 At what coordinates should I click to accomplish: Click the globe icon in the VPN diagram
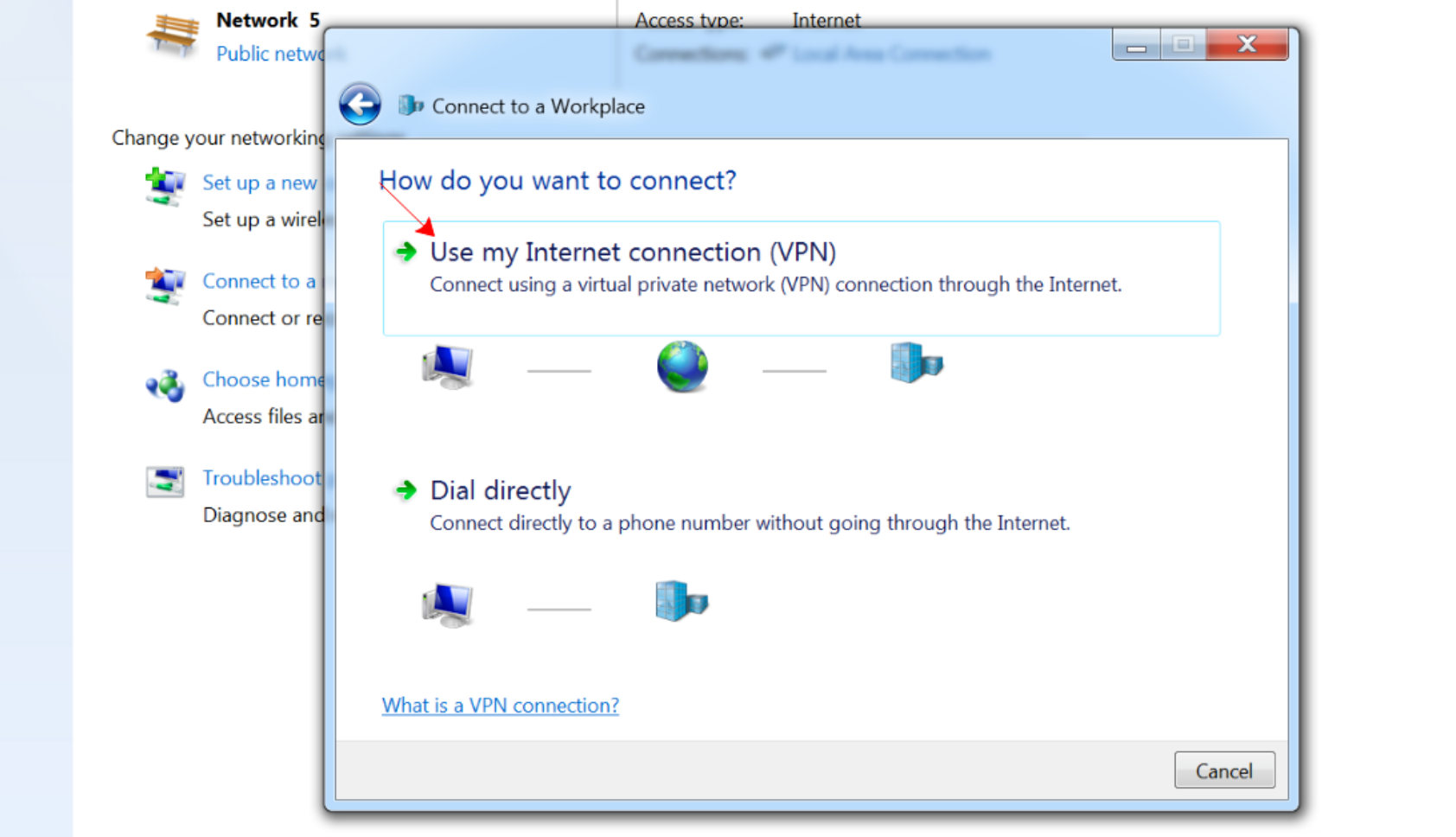point(682,367)
